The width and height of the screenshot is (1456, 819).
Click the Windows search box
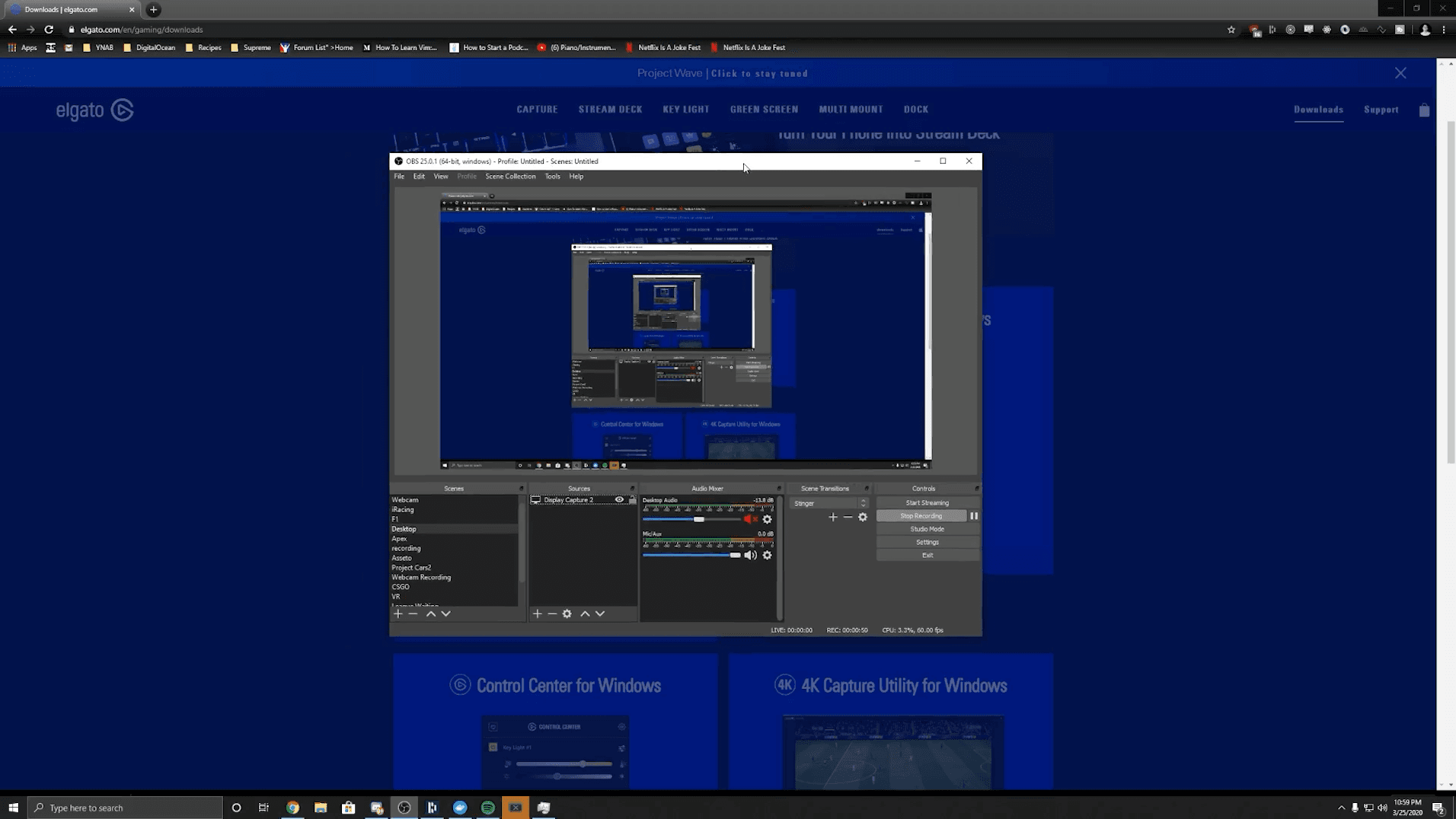(126, 808)
